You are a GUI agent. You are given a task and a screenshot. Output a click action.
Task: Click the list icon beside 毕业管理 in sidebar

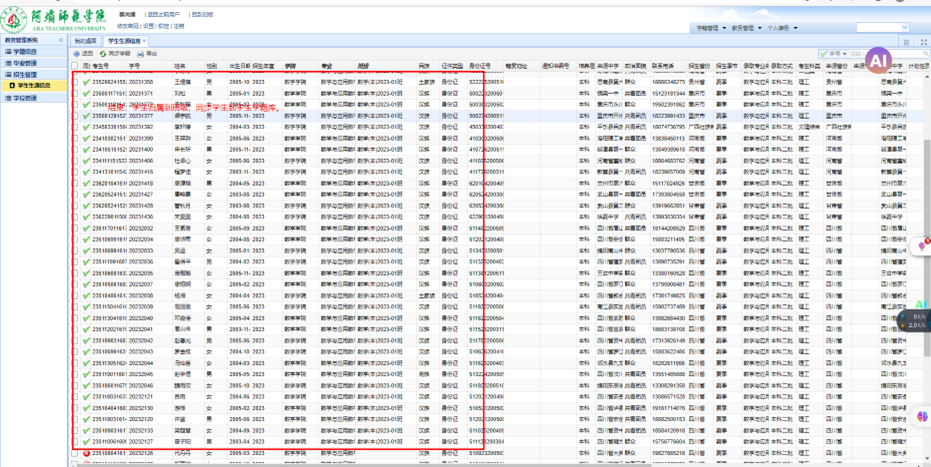click(8, 63)
